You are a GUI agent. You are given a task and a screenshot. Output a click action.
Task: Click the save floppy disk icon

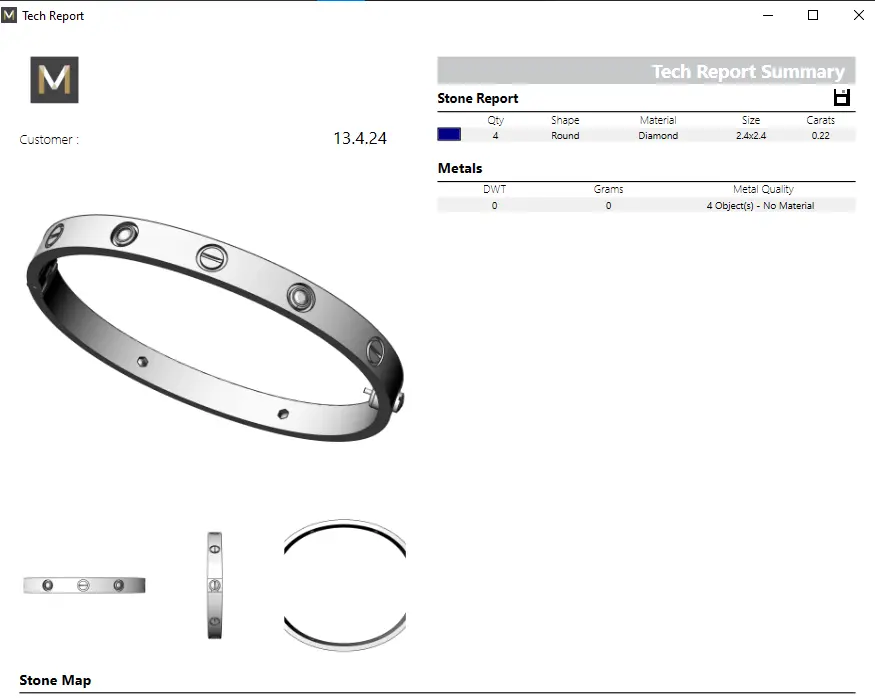(841, 97)
